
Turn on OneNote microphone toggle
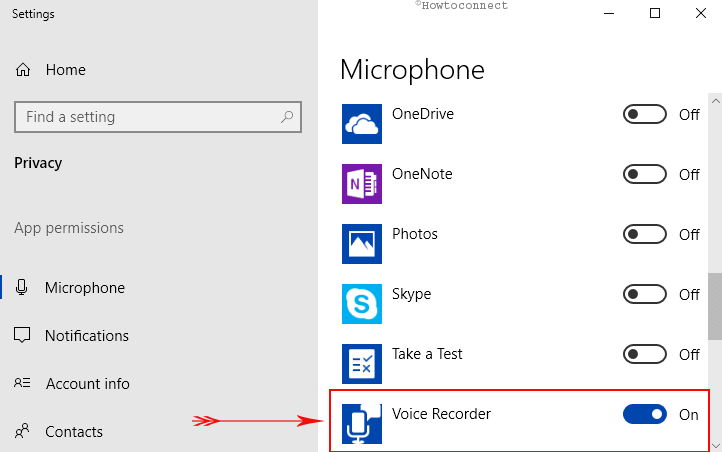644,174
